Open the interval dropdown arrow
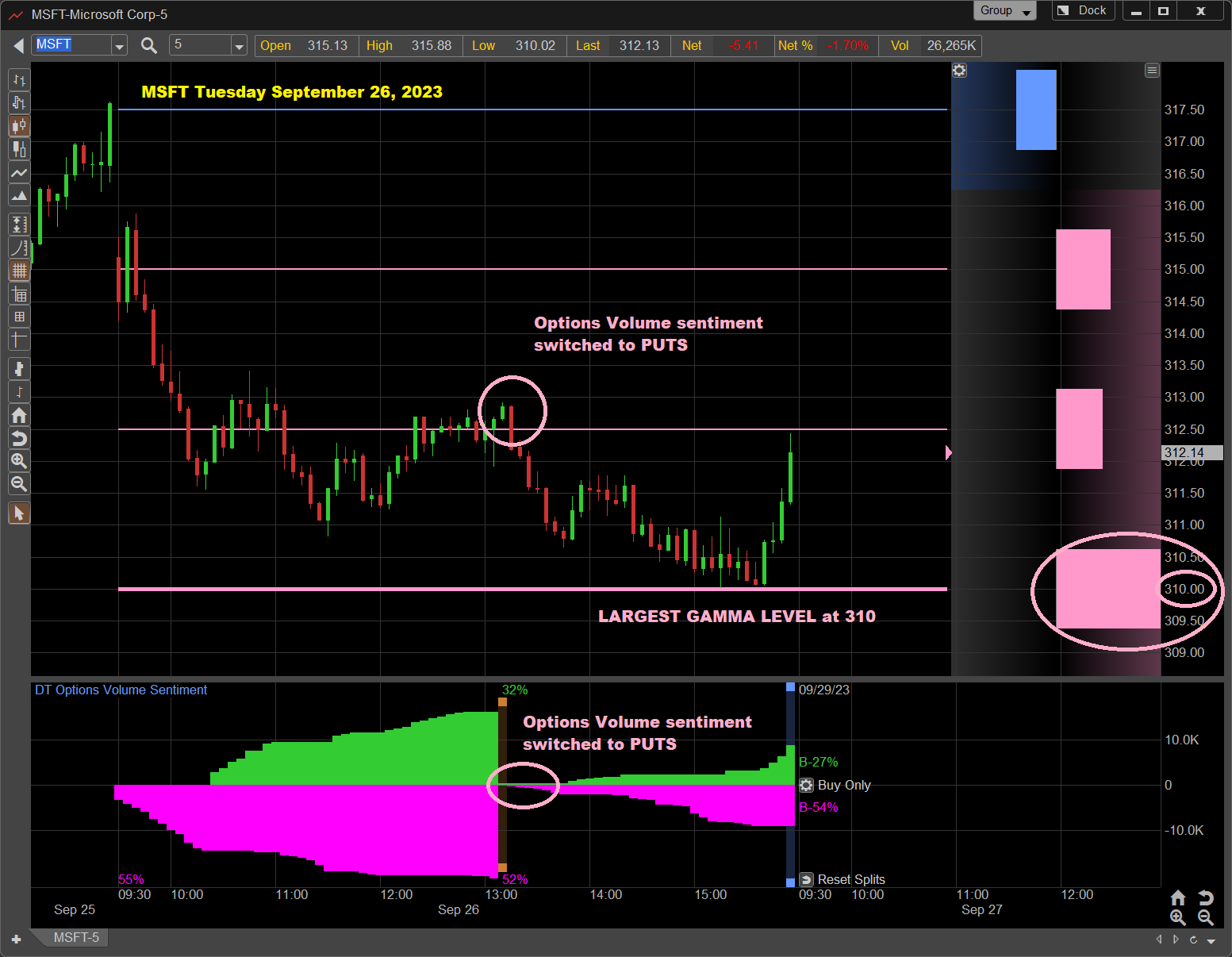 coord(239,46)
